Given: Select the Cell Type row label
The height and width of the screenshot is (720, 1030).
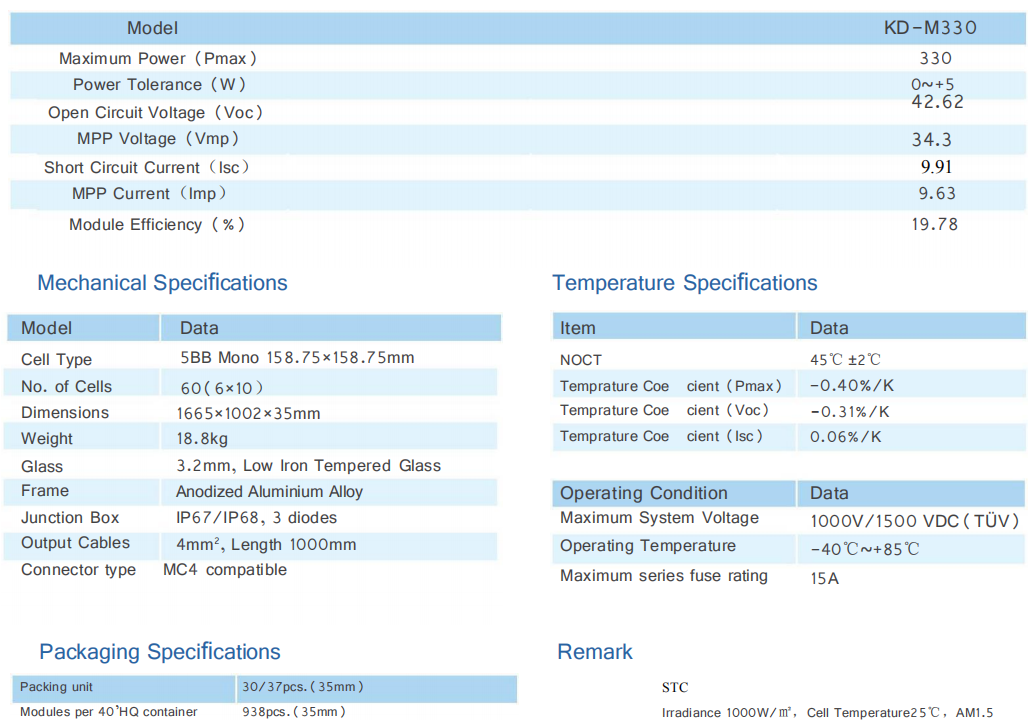Looking at the screenshot, I should click(56, 359).
